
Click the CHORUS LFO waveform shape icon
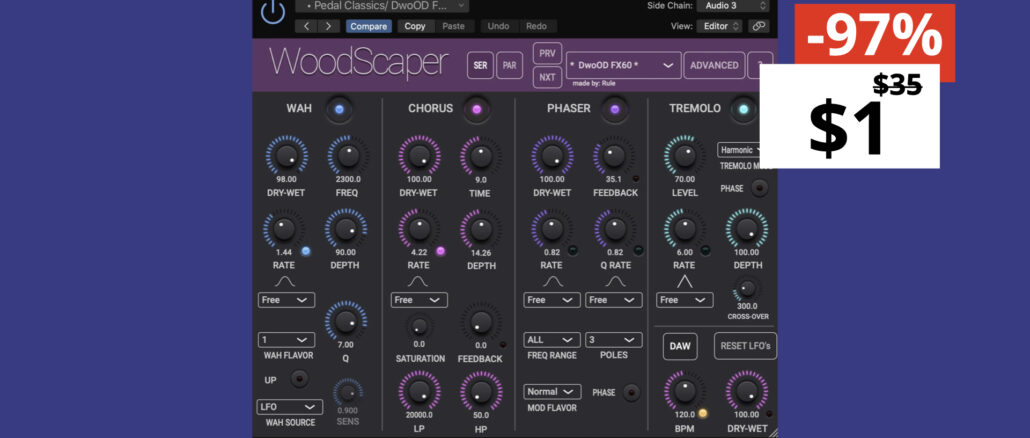pos(418,282)
